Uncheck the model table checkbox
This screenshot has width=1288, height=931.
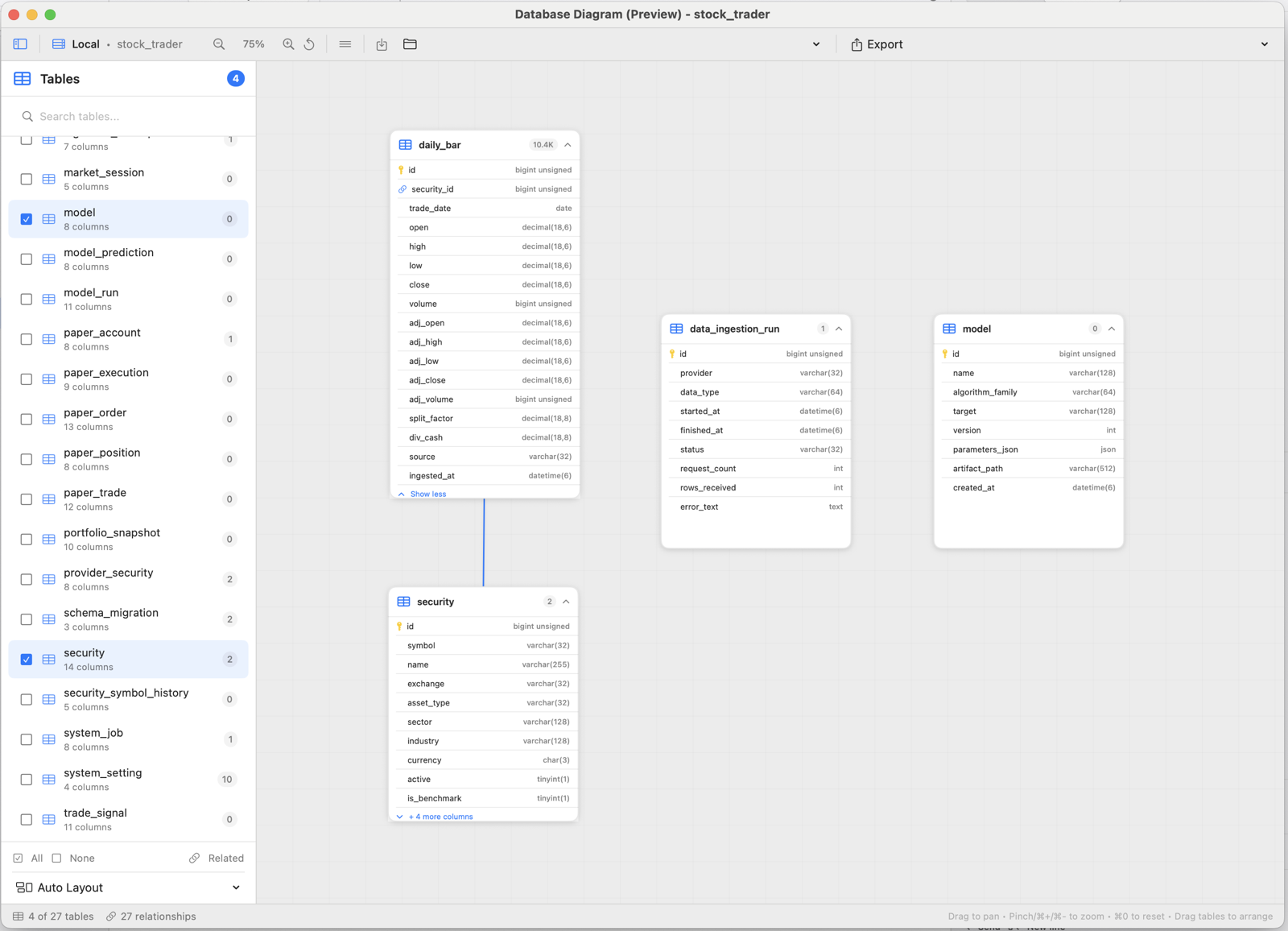tap(27, 219)
